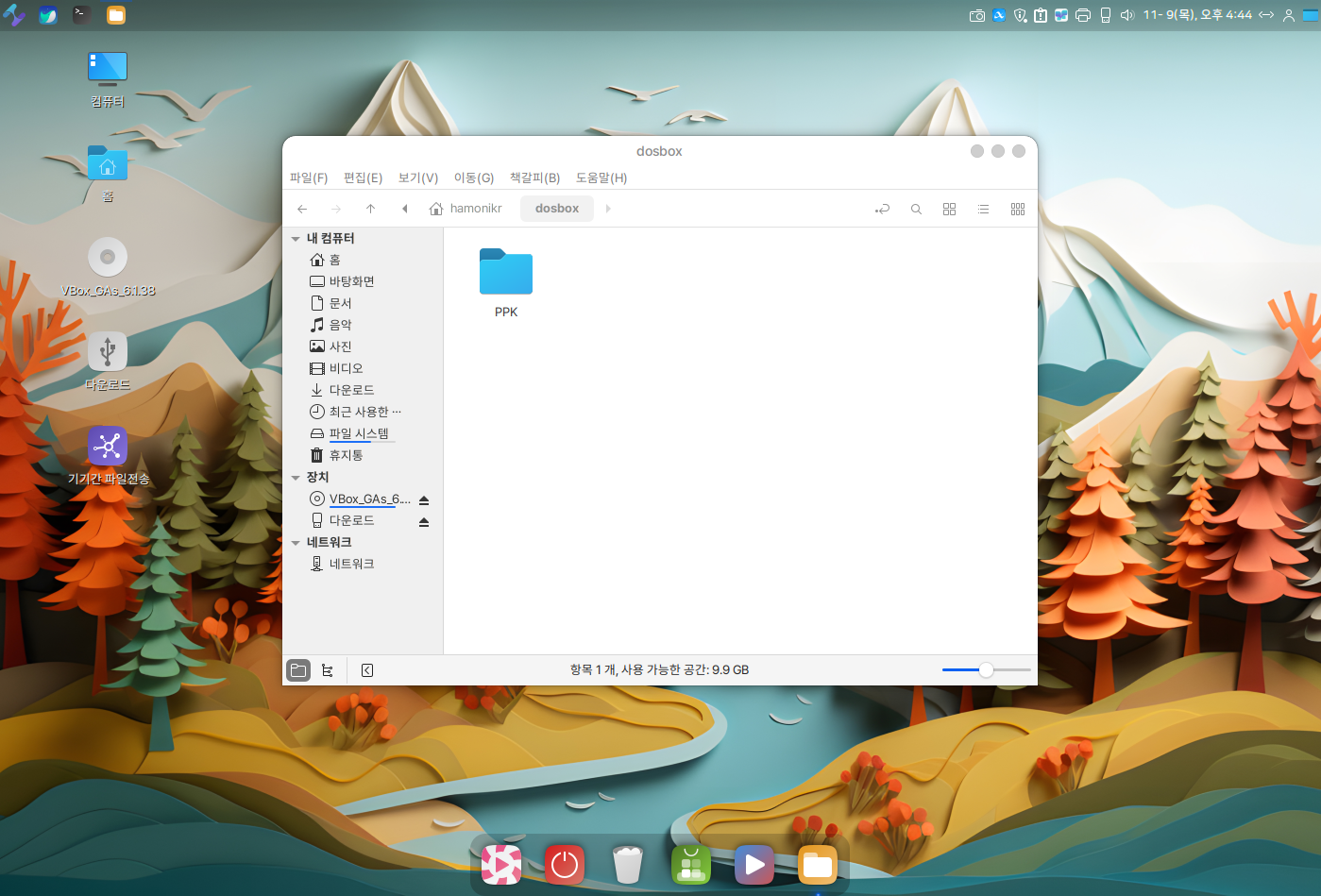Collapse the 내 컴퓨터 section

(296, 239)
